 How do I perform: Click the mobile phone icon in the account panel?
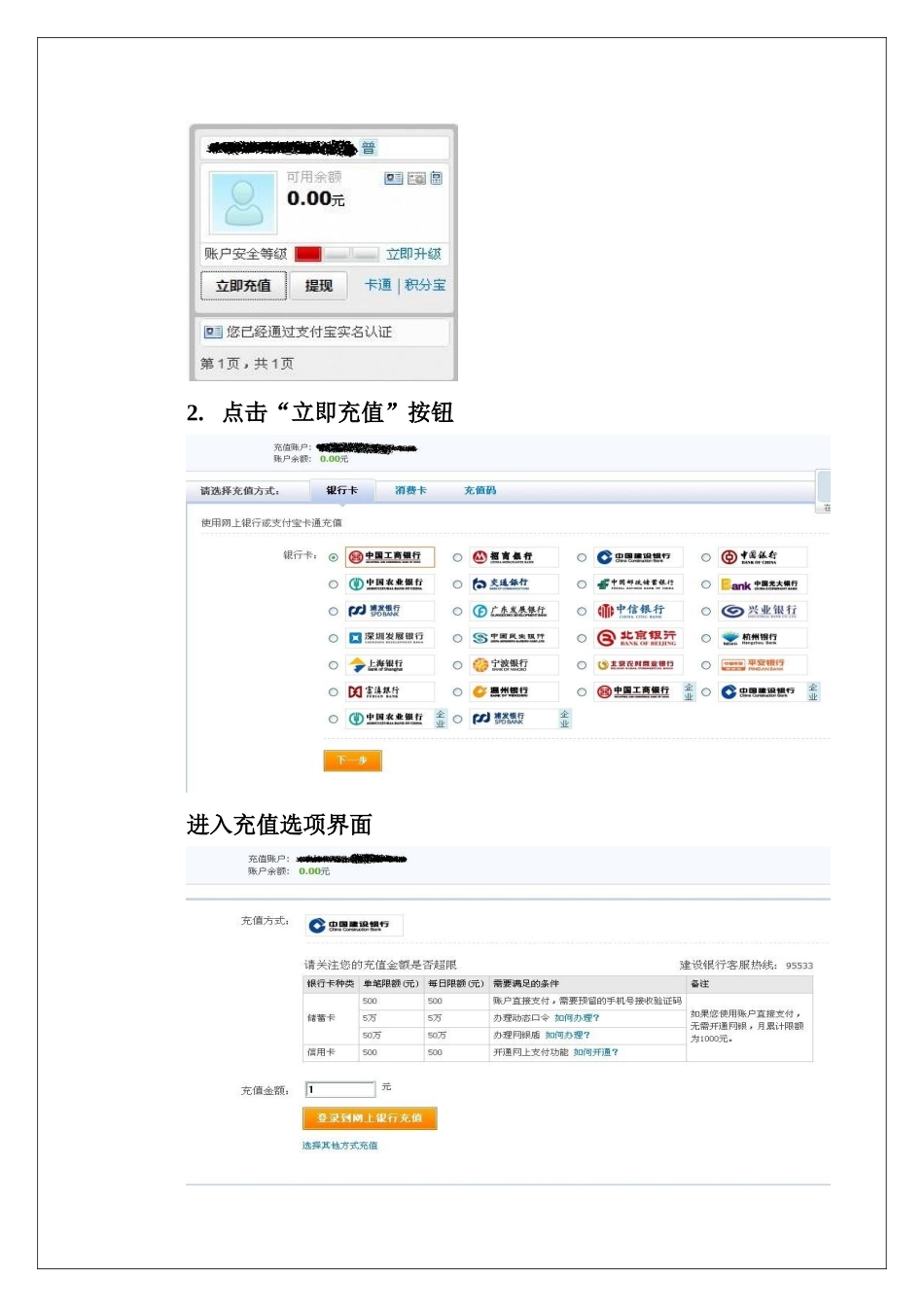(436, 178)
